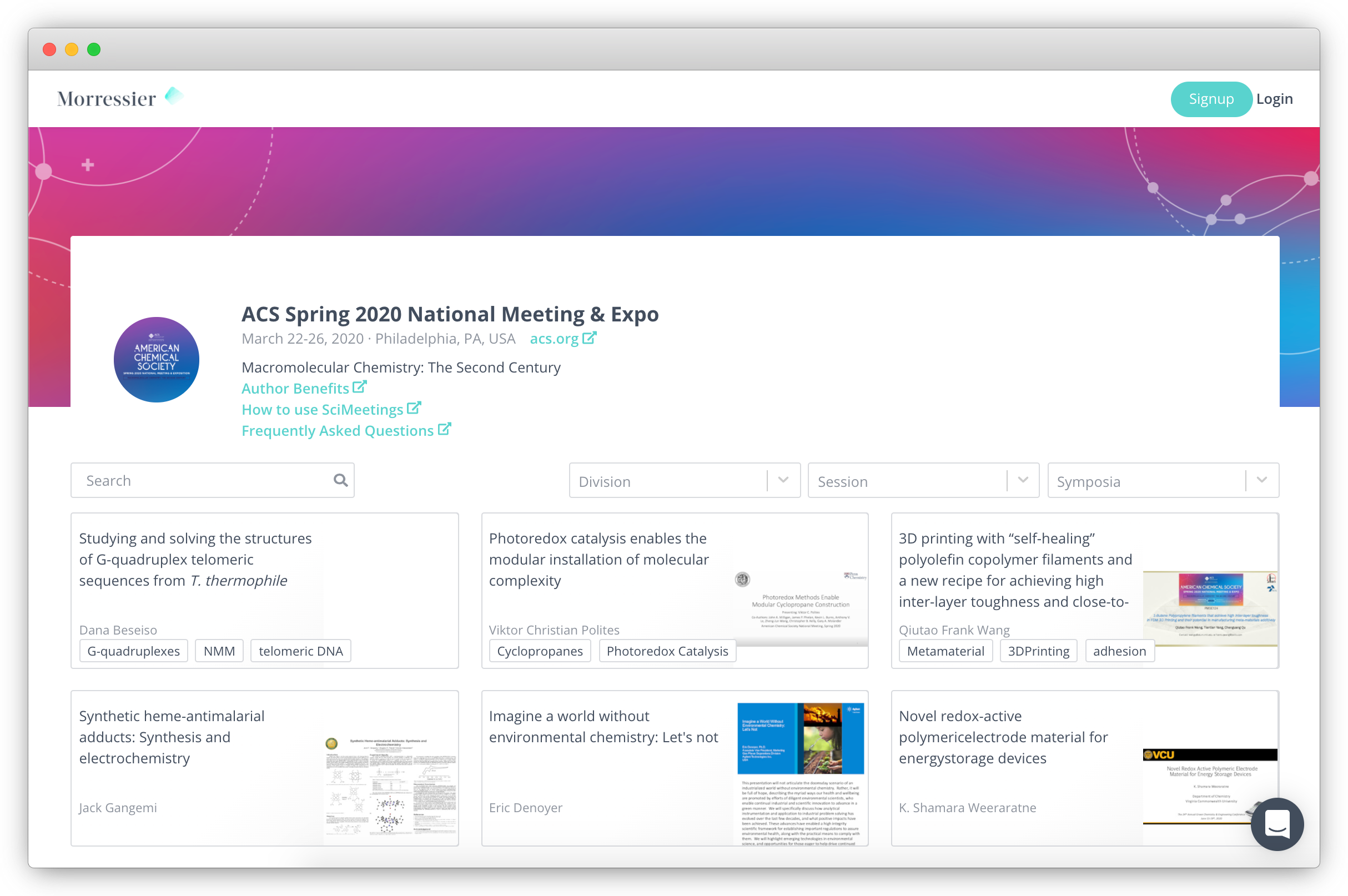This screenshot has height=896, width=1348.
Task: Focus the Search input field
Action: click(x=213, y=480)
